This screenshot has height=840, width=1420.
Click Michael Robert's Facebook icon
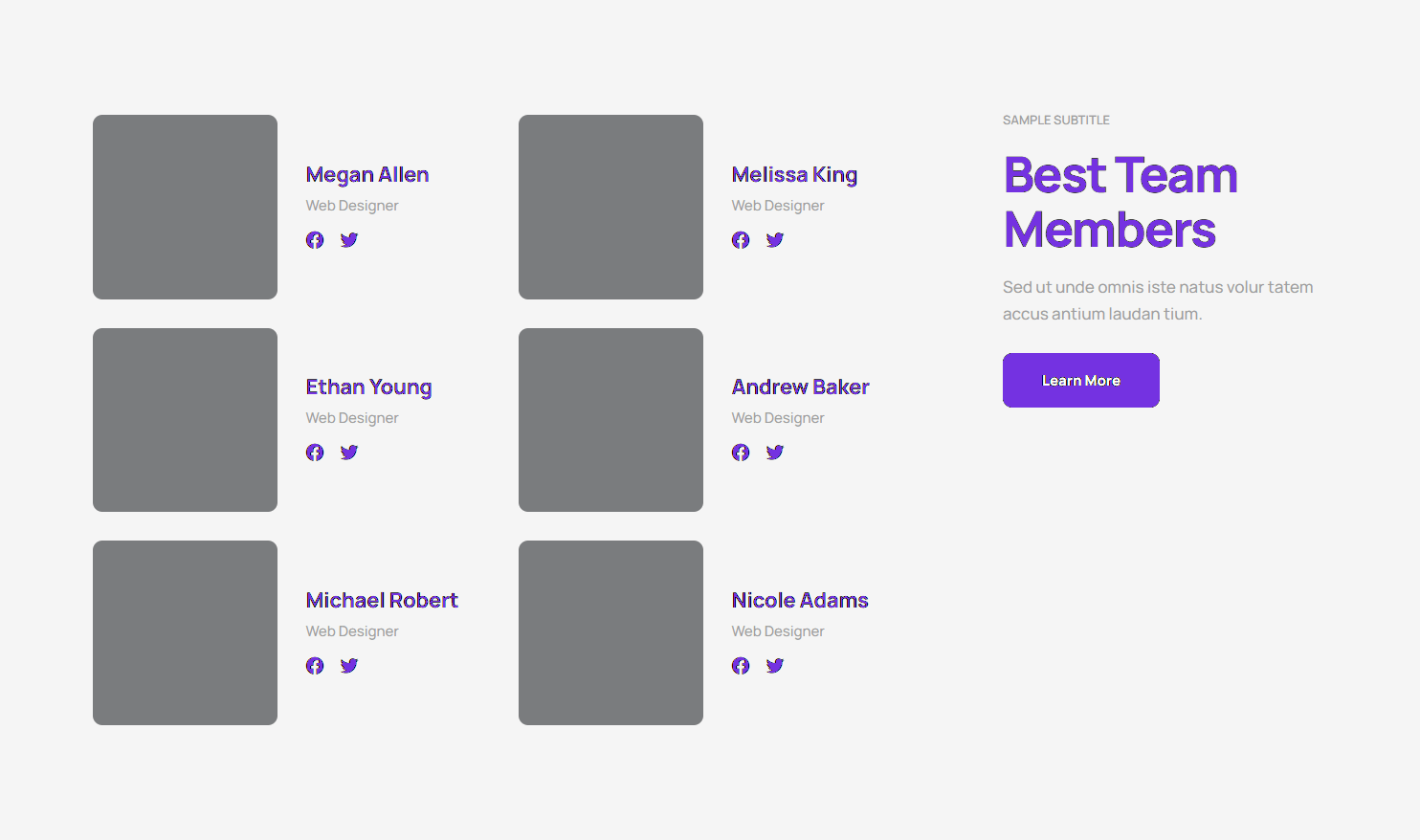315,666
